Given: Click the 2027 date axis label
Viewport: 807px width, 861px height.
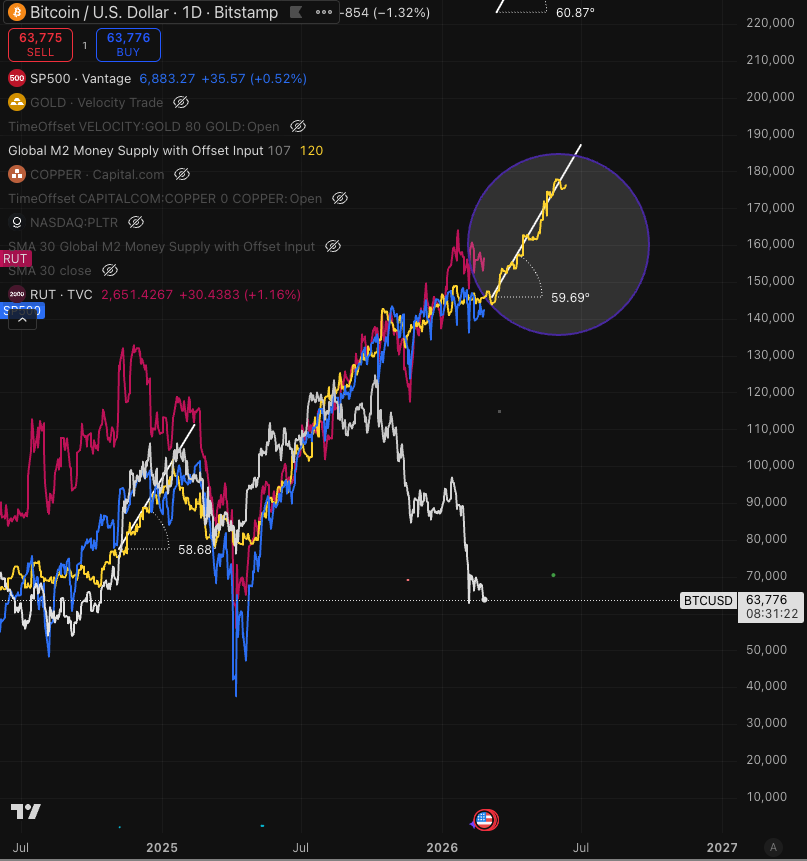Looking at the screenshot, I should [721, 848].
